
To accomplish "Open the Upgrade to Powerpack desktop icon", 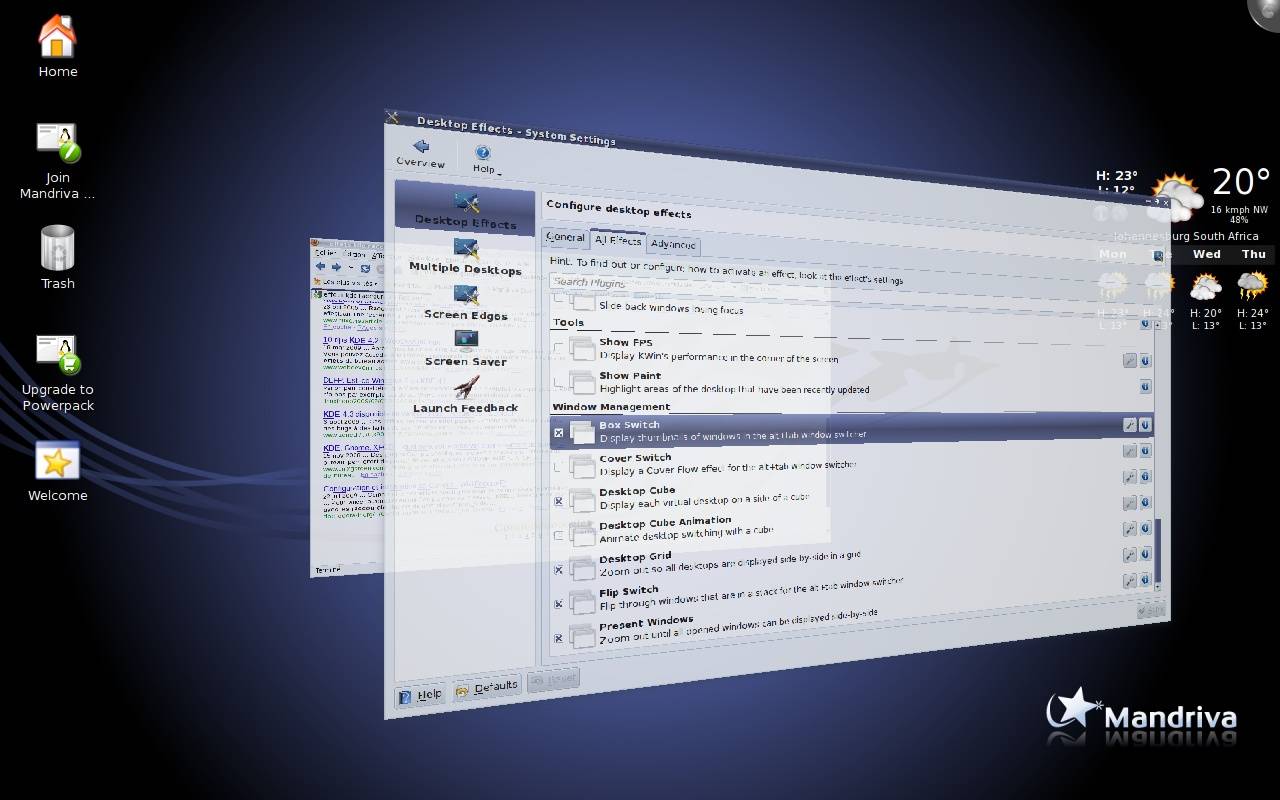I will click(x=58, y=372).
